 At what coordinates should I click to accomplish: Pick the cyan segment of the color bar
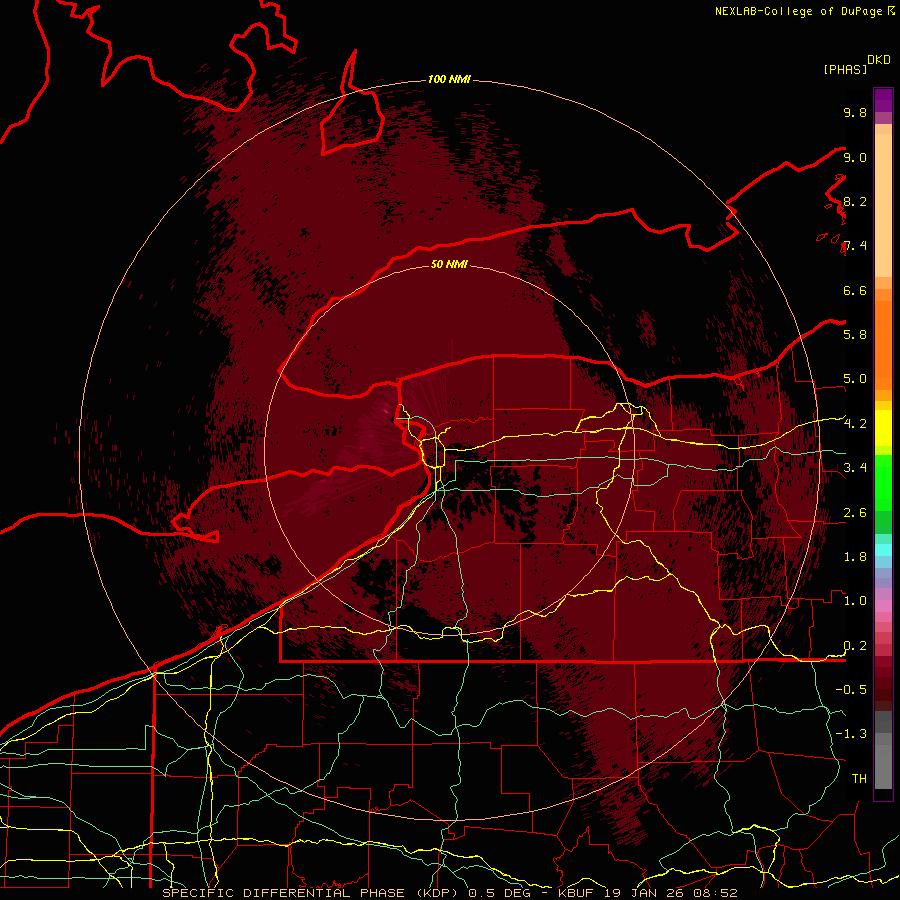pyautogui.click(x=883, y=550)
